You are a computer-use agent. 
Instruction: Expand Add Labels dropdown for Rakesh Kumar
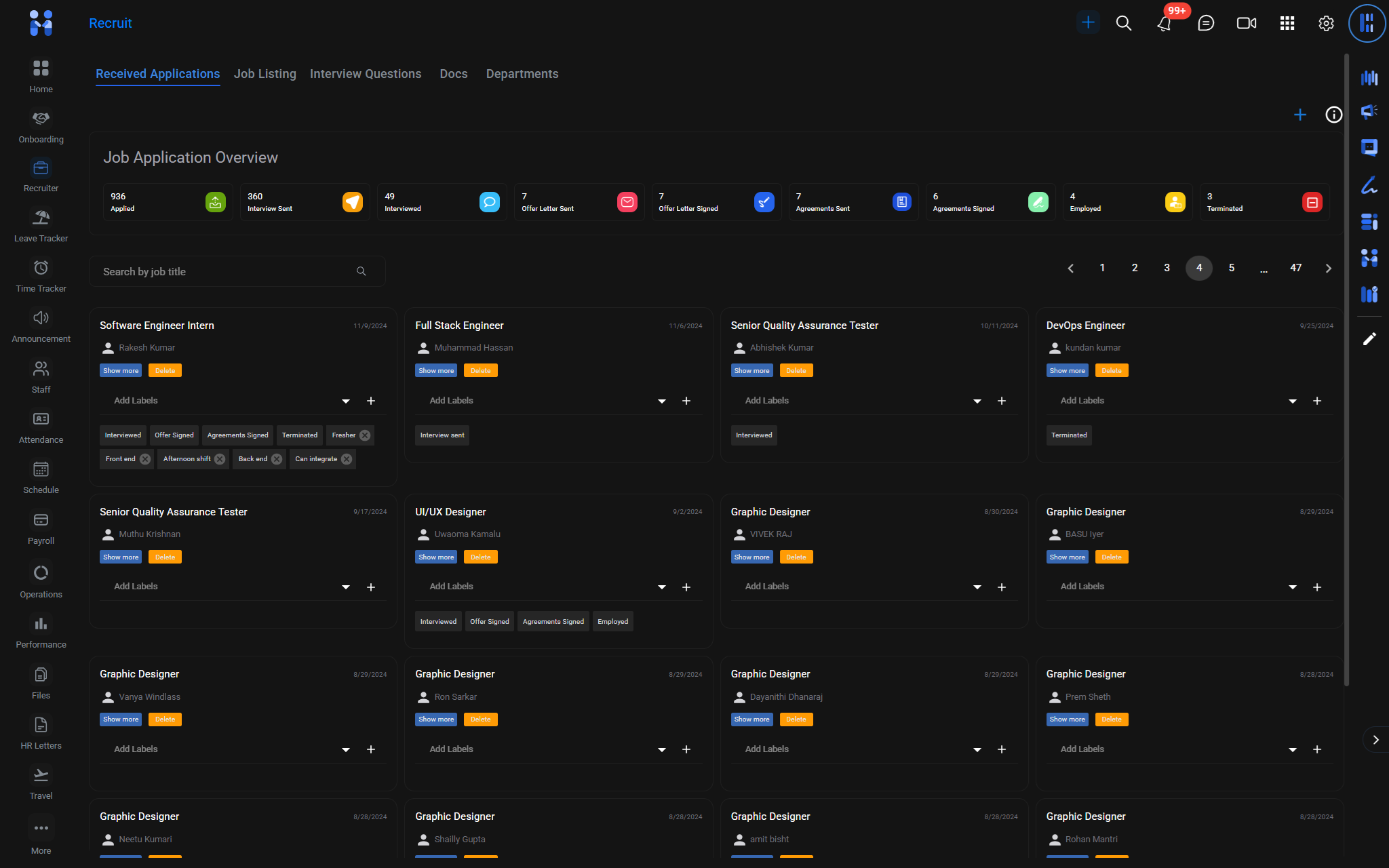(346, 401)
